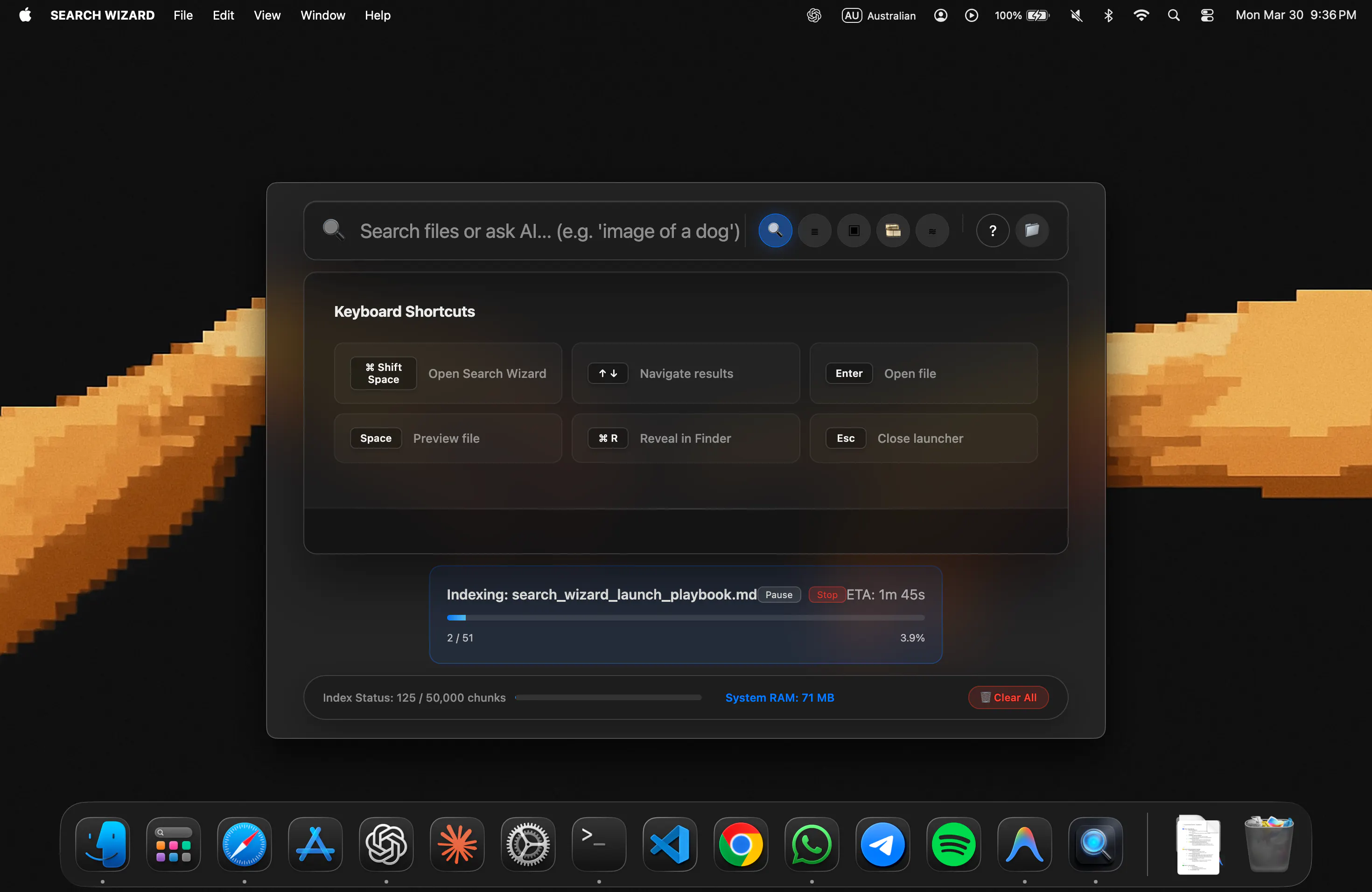The width and height of the screenshot is (1372, 892).
Task: Open Terminal from the Dock
Action: [599, 844]
